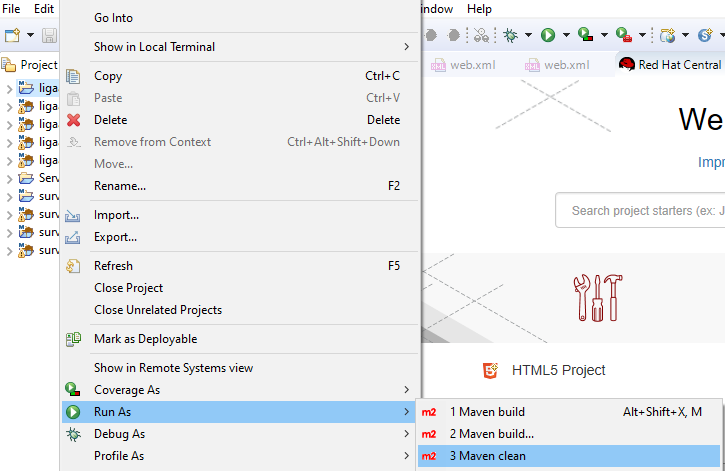Open the File menu
Image resolution: width=725 pixels, height=471 pixels.
(11, 9)
